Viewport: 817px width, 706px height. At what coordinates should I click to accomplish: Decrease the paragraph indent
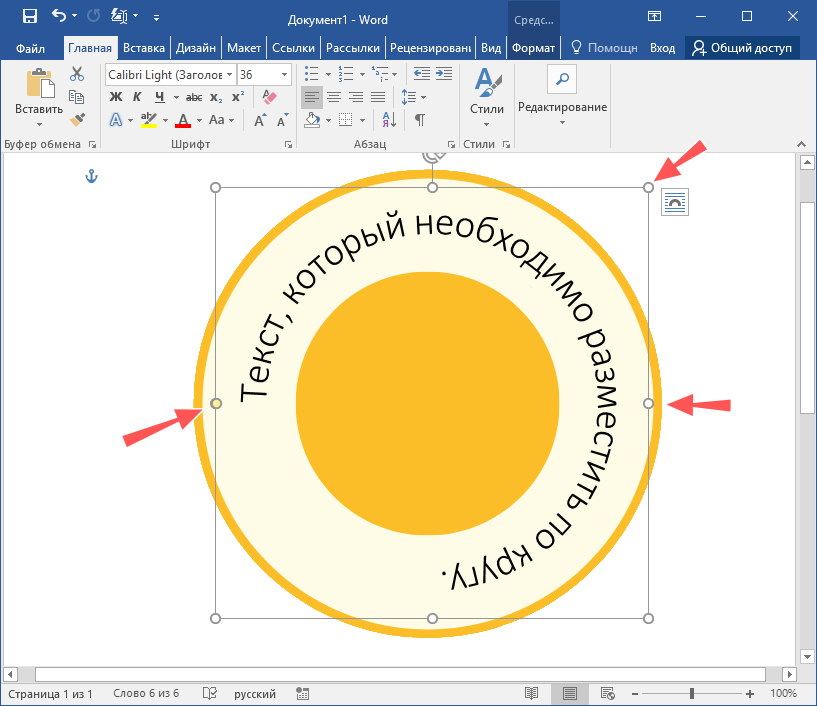[422, 74]
